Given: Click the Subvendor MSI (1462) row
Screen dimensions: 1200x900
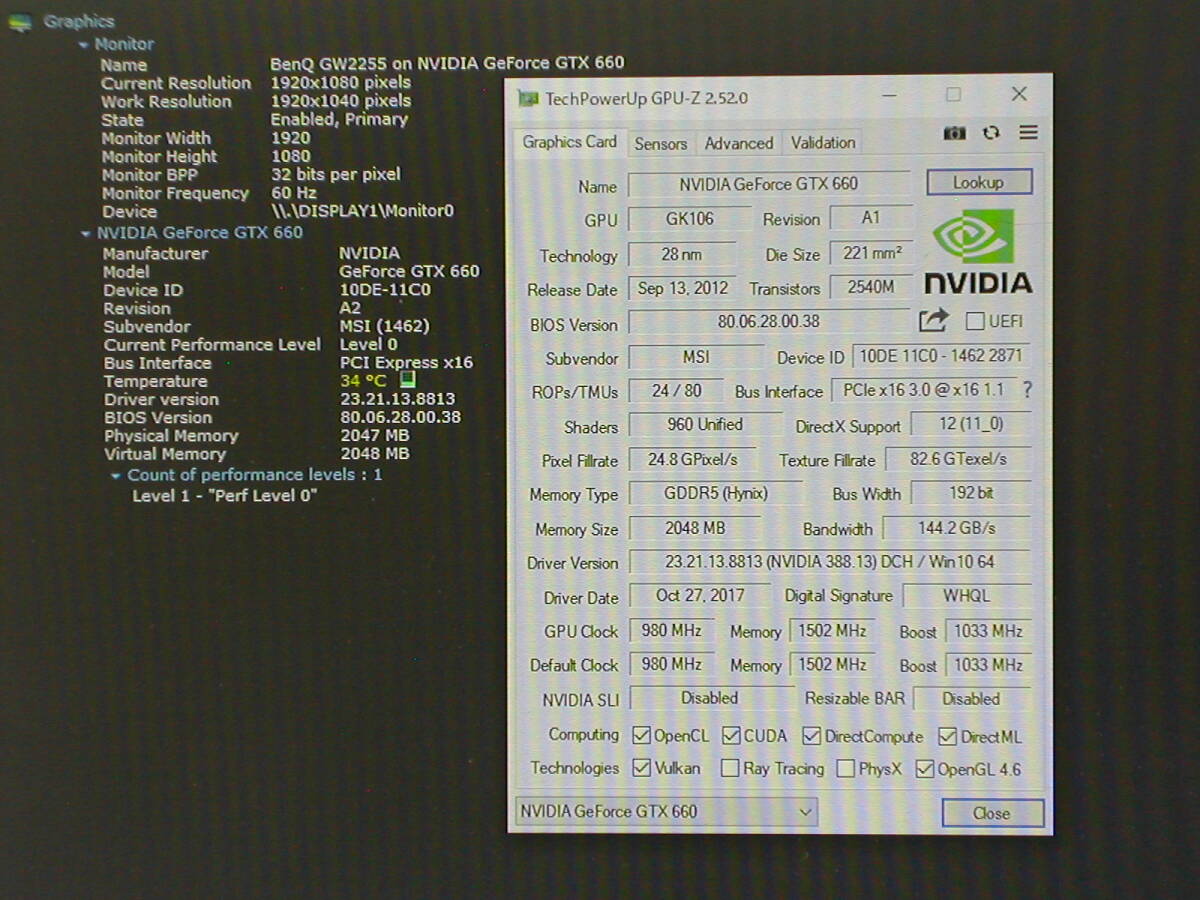Looking at the screenshot, I should pos(266,327).
